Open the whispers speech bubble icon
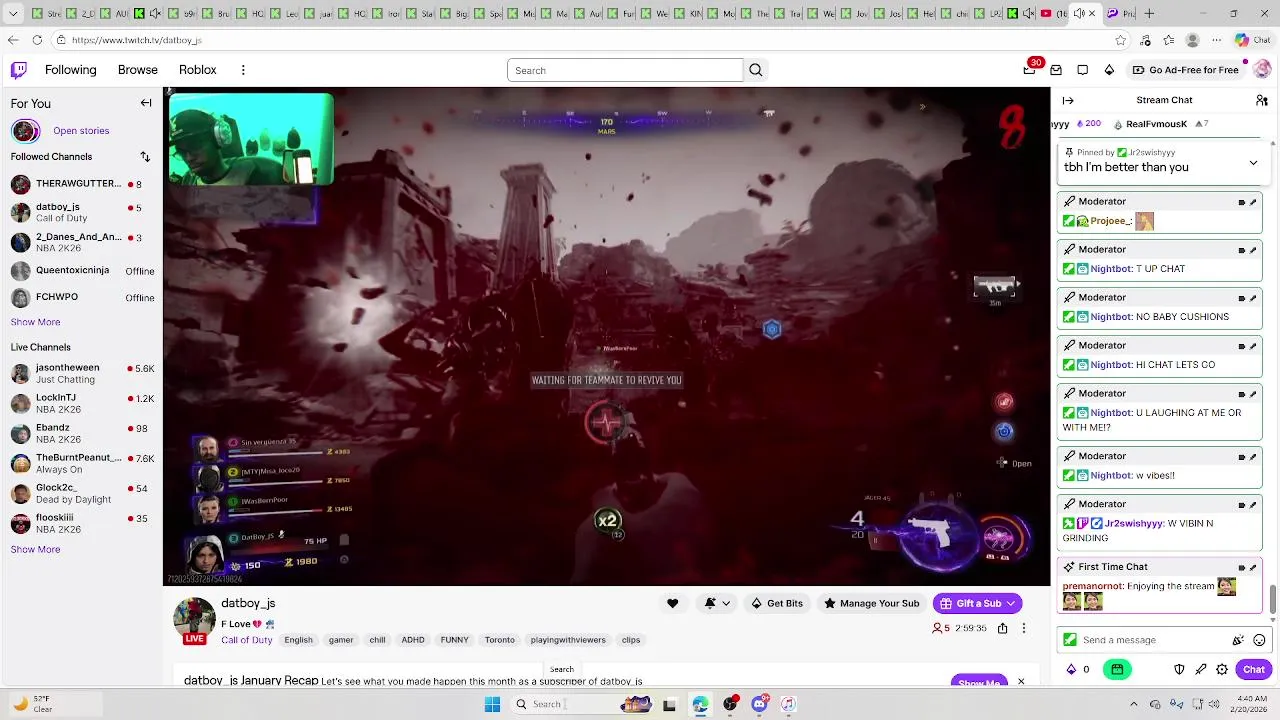 [x=1083, y=70]
